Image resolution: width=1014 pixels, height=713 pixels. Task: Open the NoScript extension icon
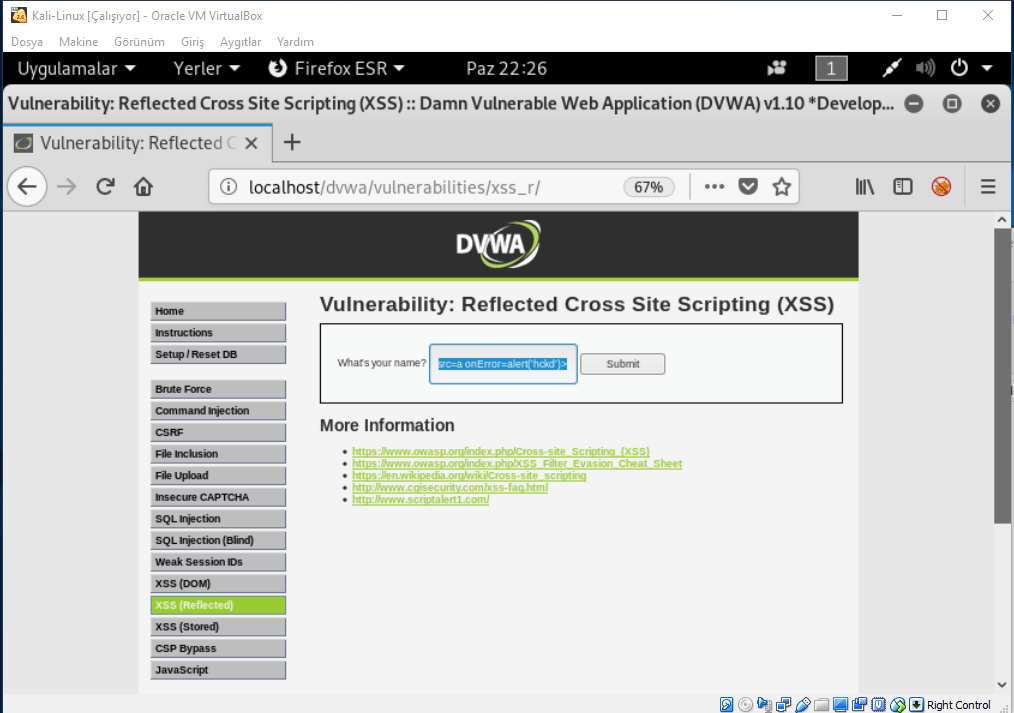(941, 187)
